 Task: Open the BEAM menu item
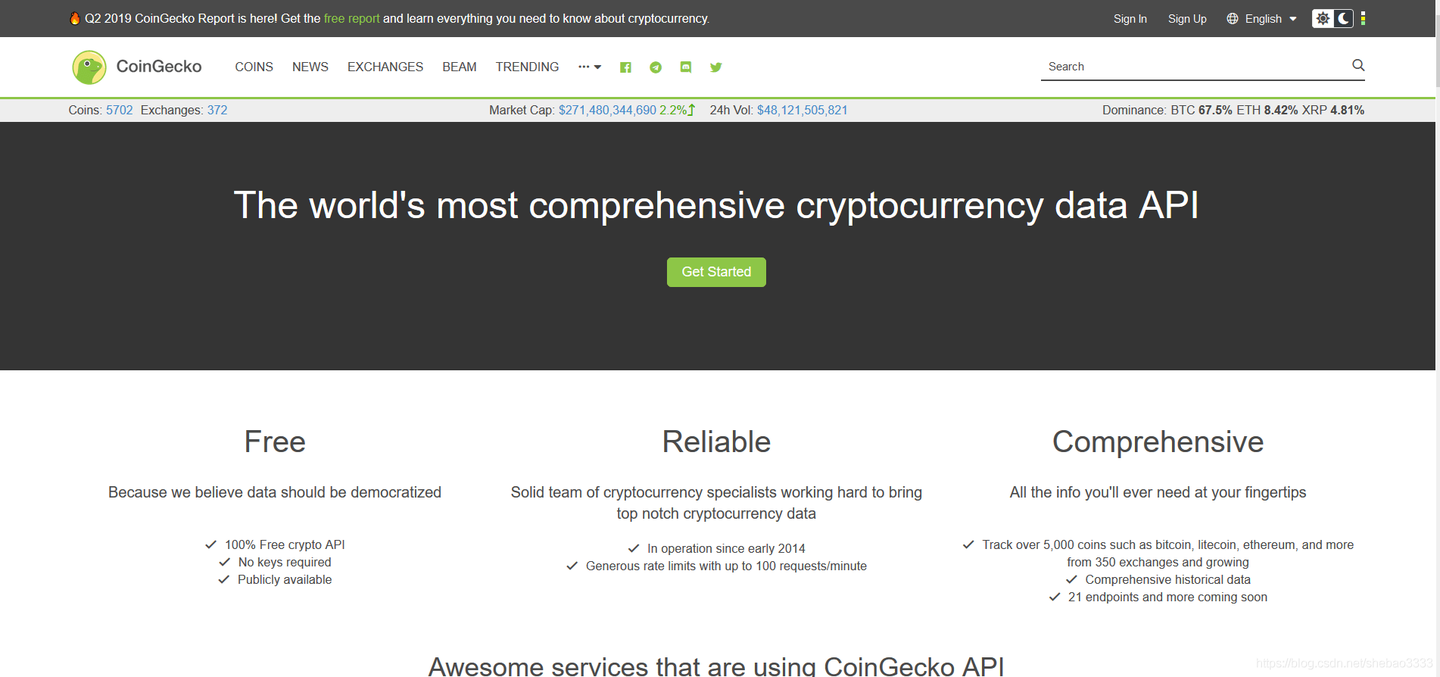(459, 67)
